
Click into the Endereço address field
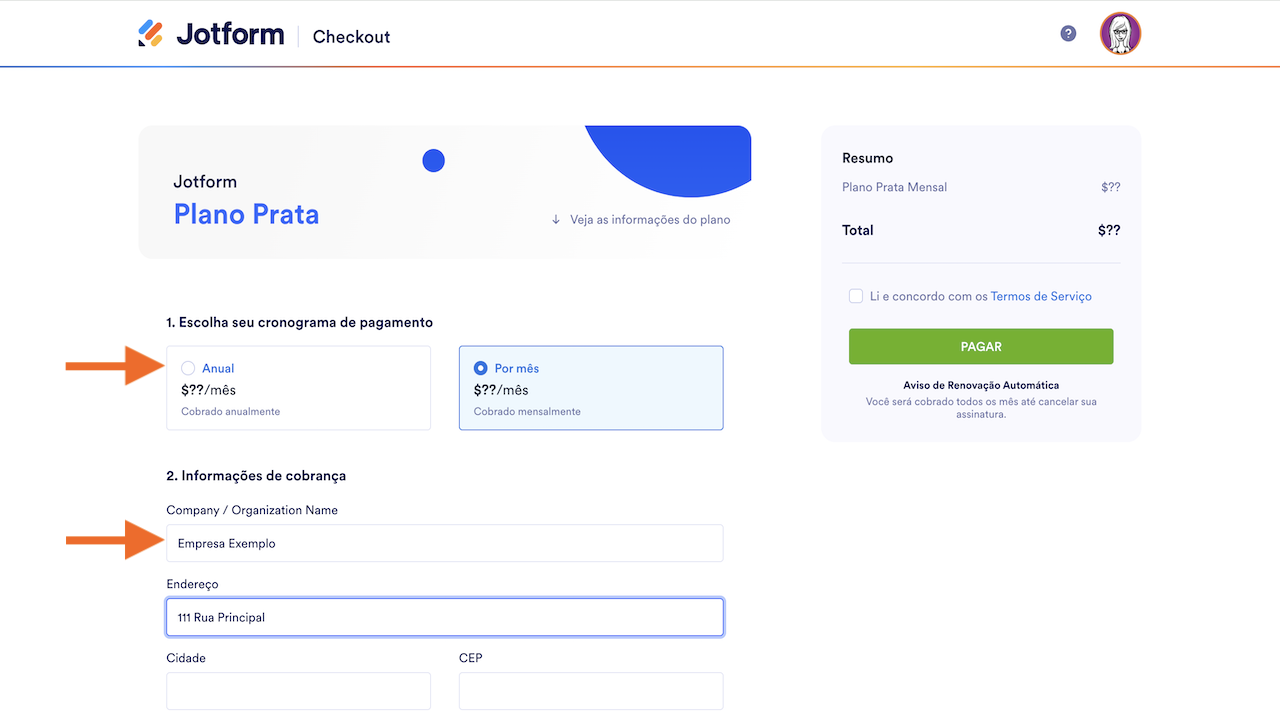[444, 617]
